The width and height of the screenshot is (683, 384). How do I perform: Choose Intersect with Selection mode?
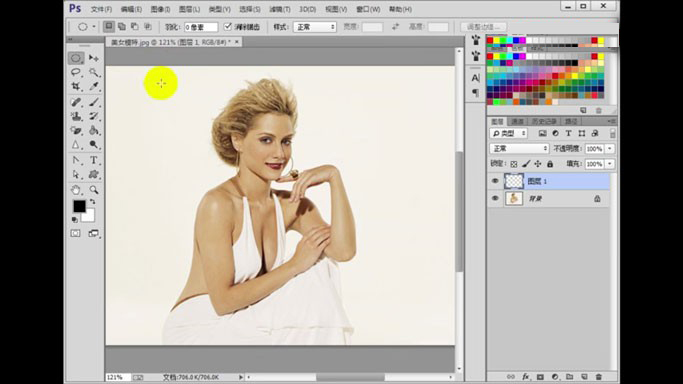(x=148, y=27)
